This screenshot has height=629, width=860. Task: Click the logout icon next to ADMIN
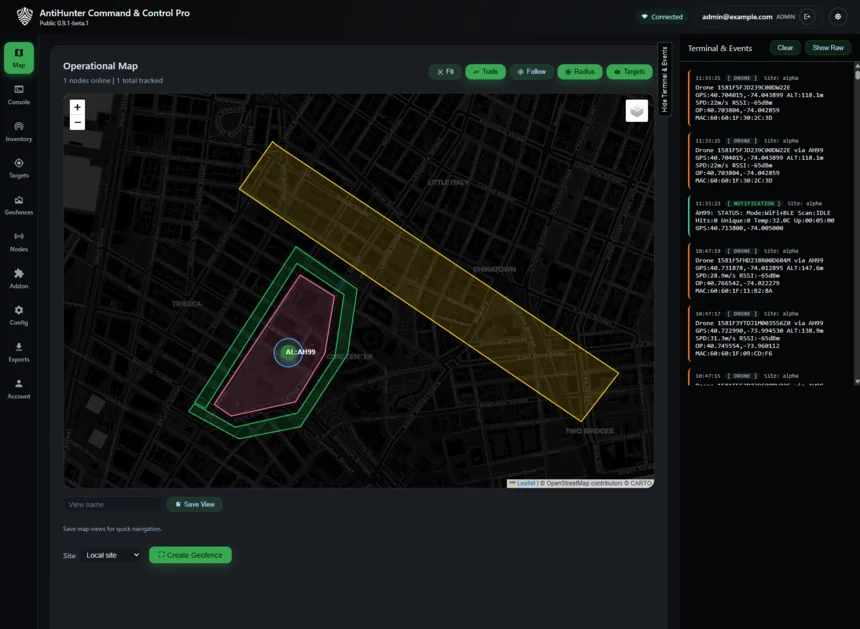tap(807, 16)
